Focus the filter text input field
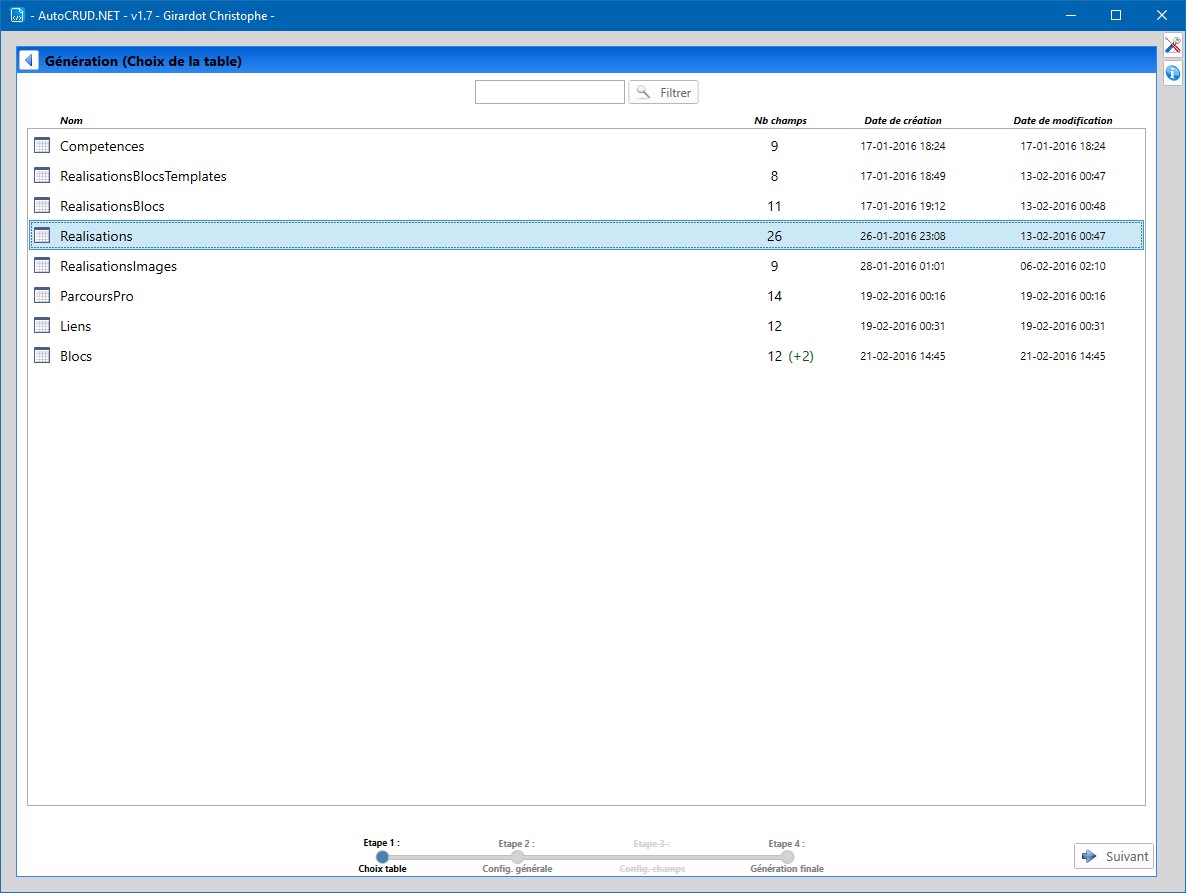This screenshot has height=893, width=1186. click(x=550, y=92)
